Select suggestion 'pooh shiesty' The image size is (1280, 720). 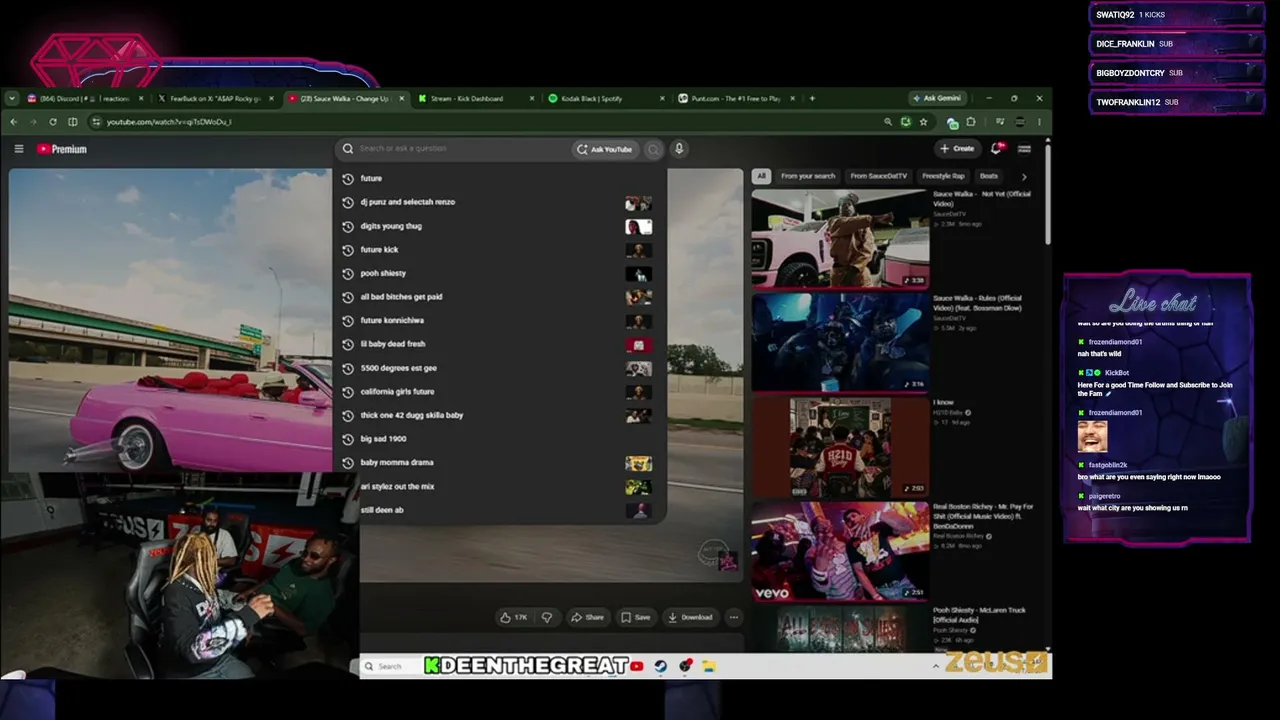click(x=500, y=273)
